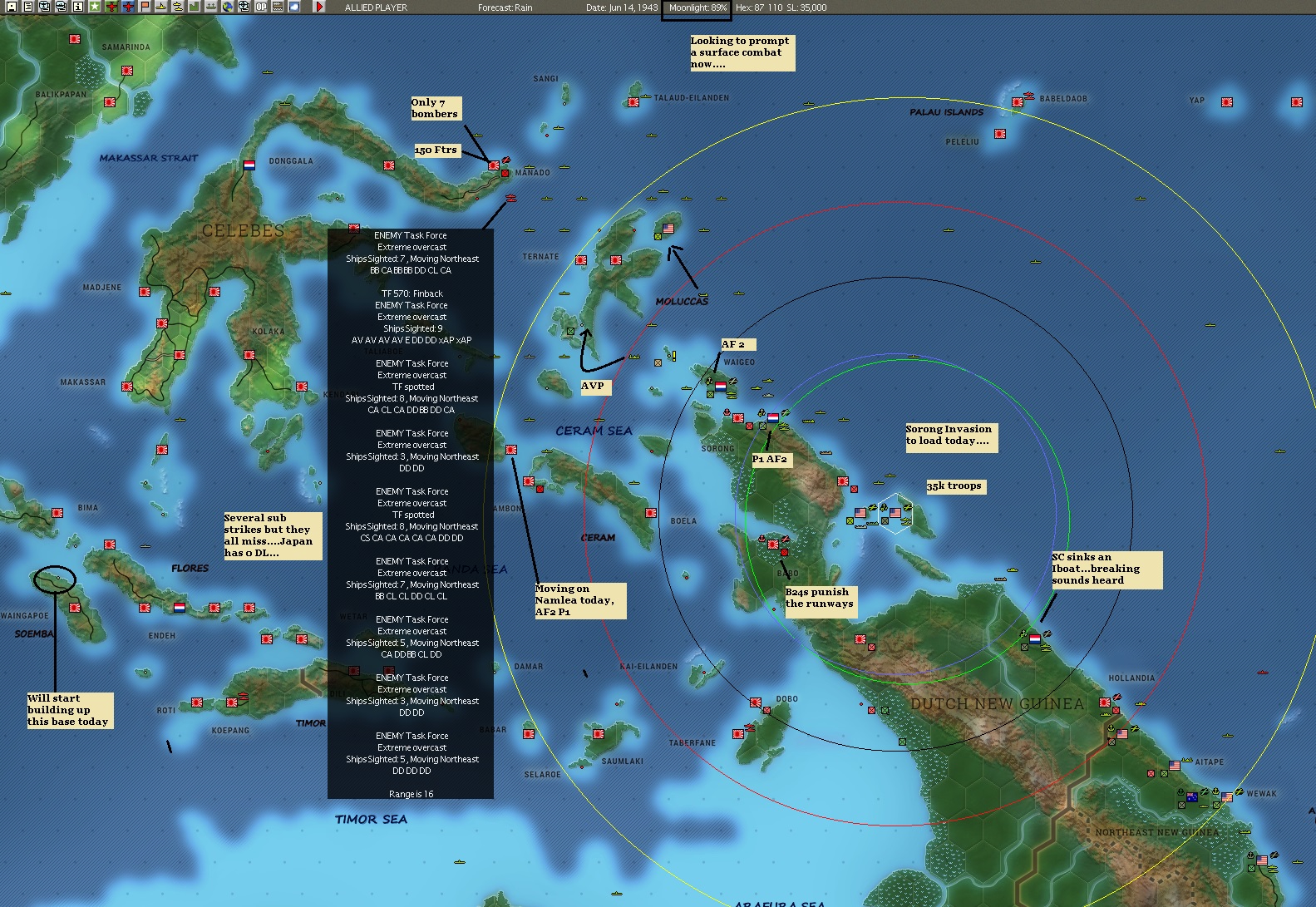The image size is (1316, 907).
Task: Click the Hex: 87 110 SL readout
Action: pos(781,7)
